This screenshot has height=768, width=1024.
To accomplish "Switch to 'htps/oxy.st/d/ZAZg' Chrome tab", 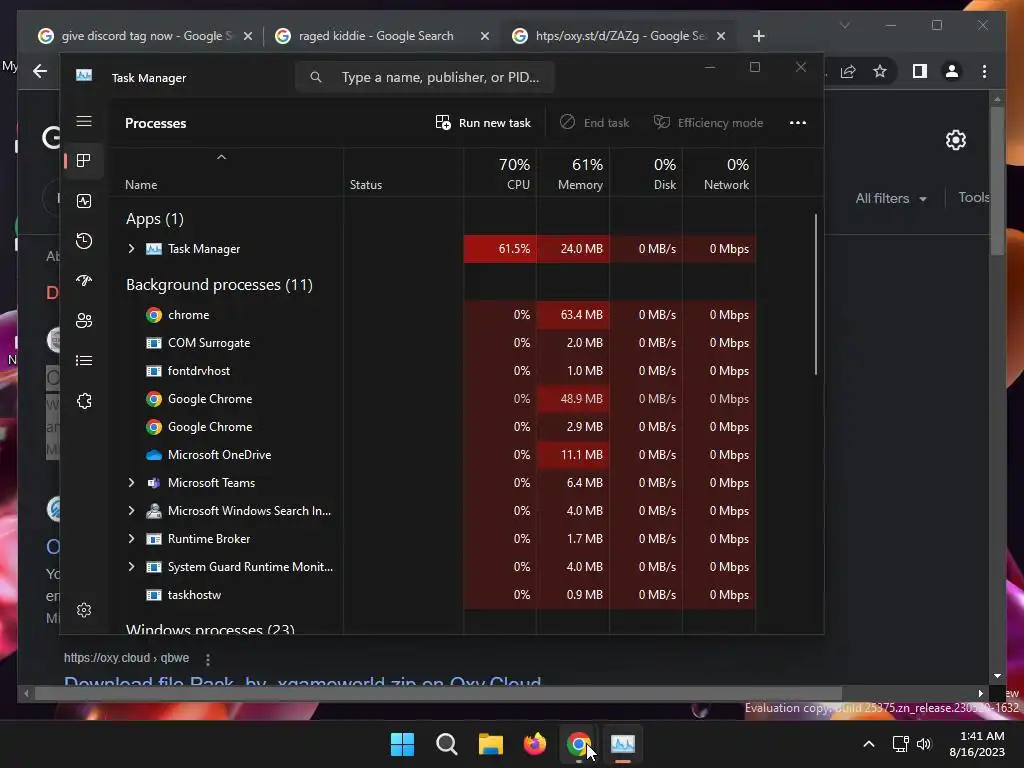I will coord(619,36).
